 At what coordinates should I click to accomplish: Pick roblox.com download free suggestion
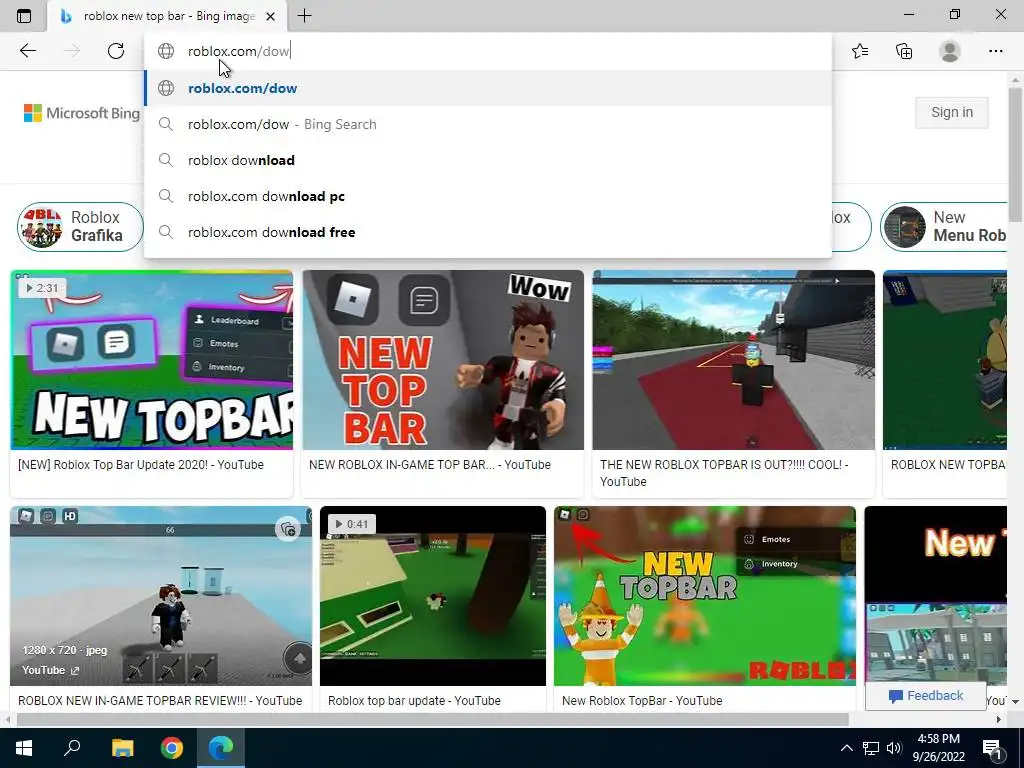[x=488, y=232]
